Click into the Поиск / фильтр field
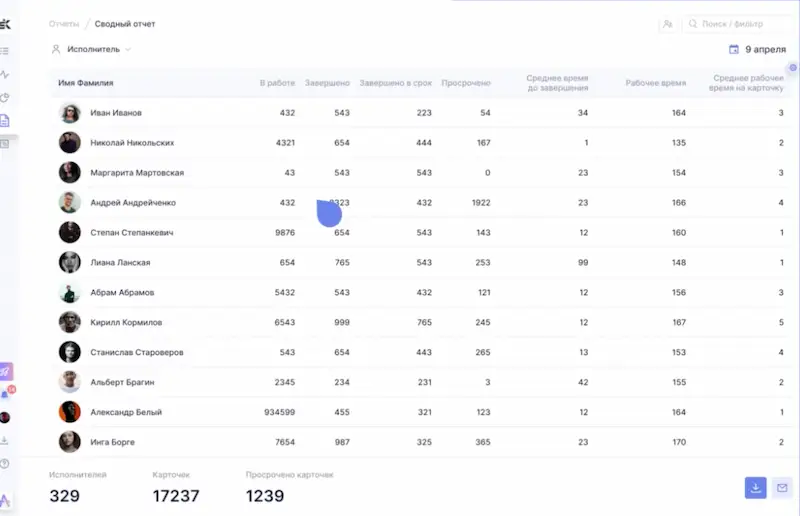This screenshot has width=800, height=516. pyautogui.click(x=738, y=23)
